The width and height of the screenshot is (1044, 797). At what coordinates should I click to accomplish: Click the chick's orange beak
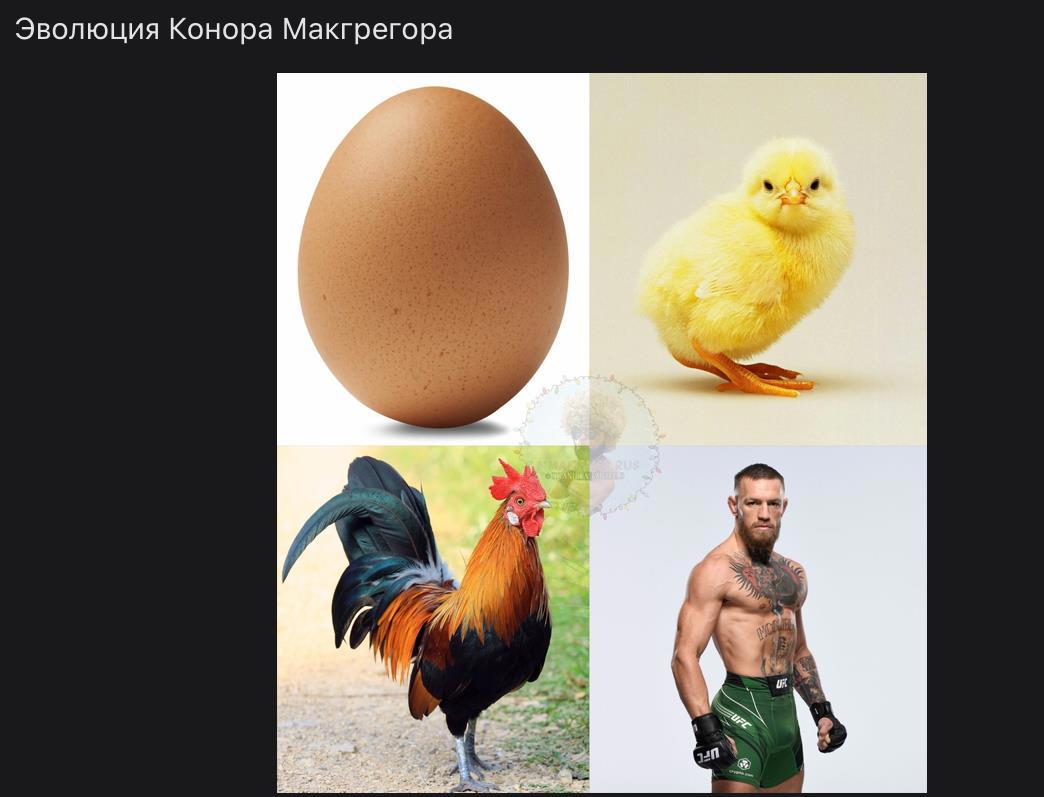point(792,194)
